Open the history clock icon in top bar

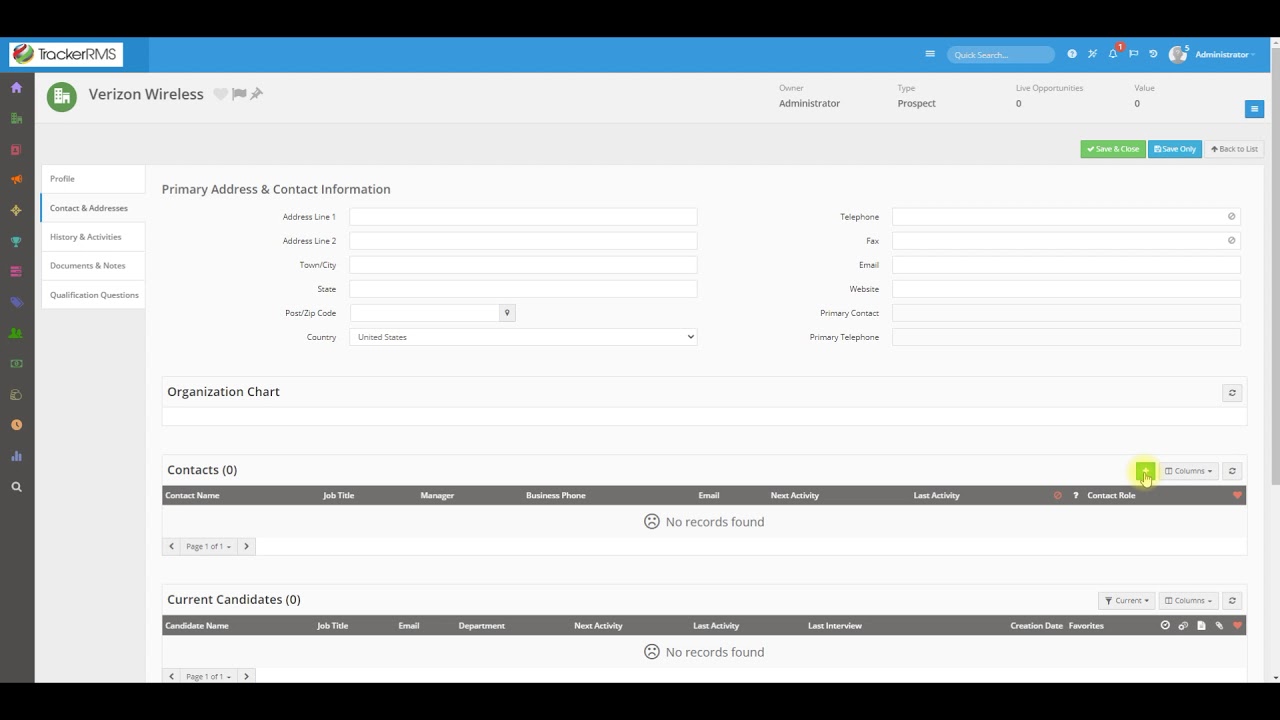1153,54
